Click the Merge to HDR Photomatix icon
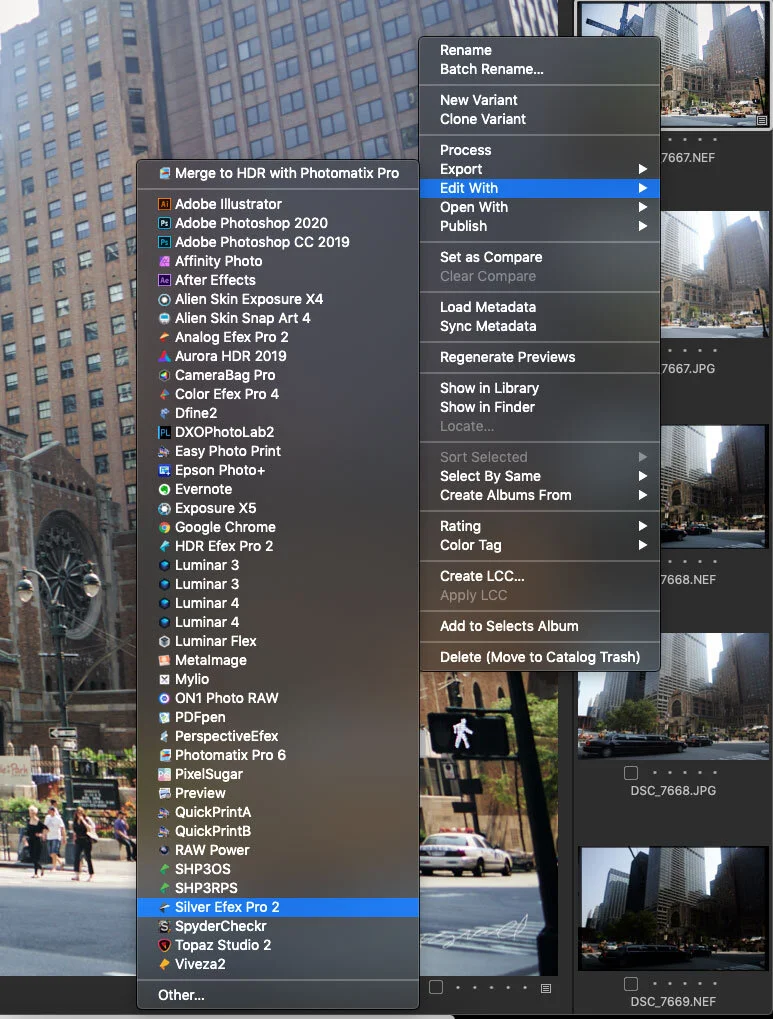Viewport: 773px width, 1019px height. [x=164, y=174]
